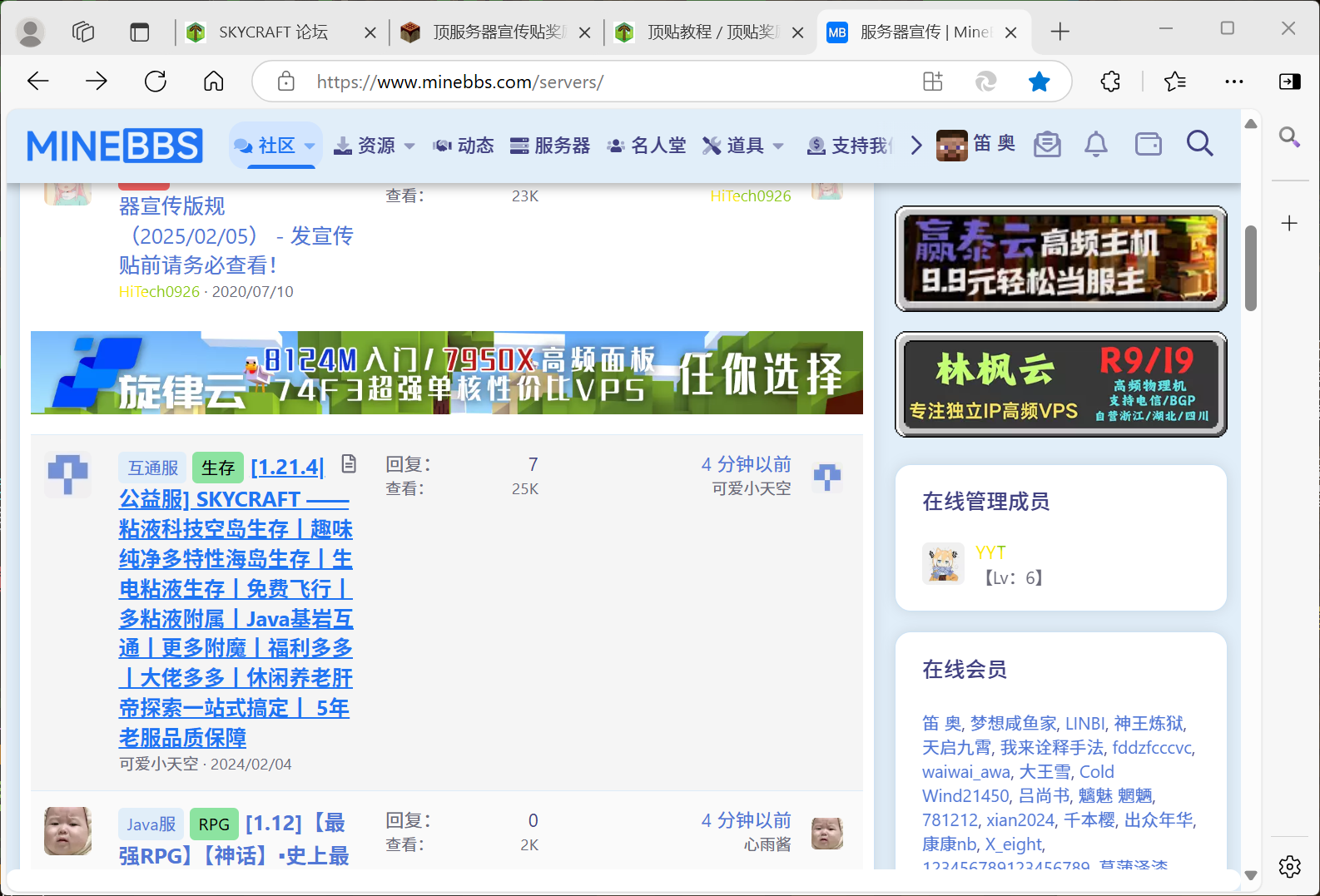Viewport: 1320px width, 896px height.
Task: Open the workspaces icon in title bar
Action: point(83,32)
